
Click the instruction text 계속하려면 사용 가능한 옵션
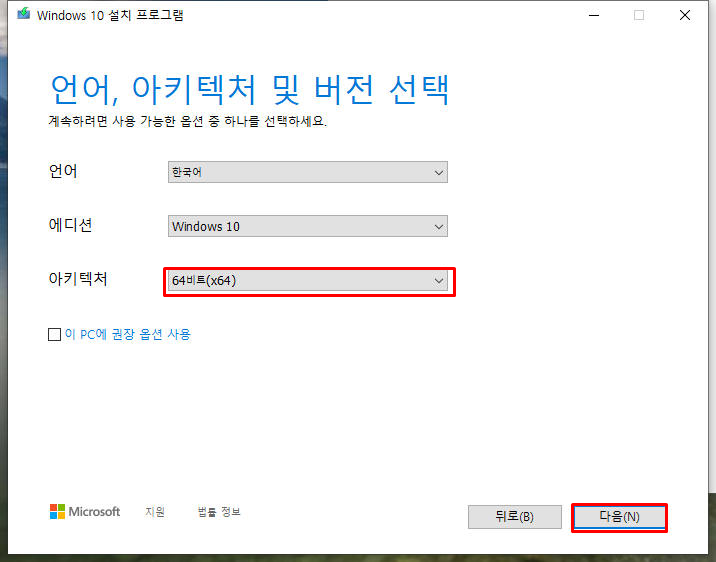coord(188,121)
